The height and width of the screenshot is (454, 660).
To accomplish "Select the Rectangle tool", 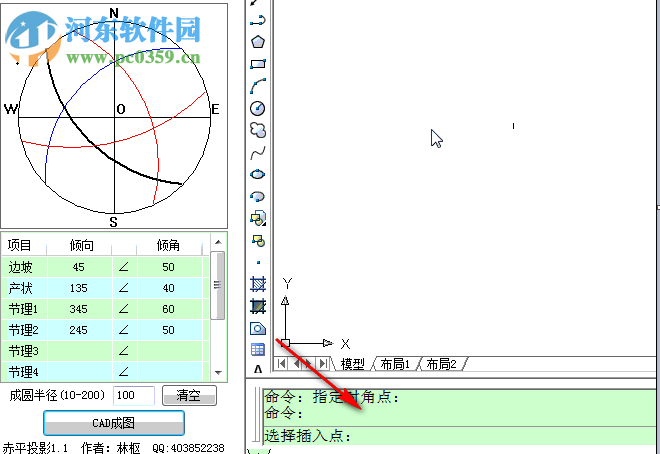I will (x=258, y=64).
